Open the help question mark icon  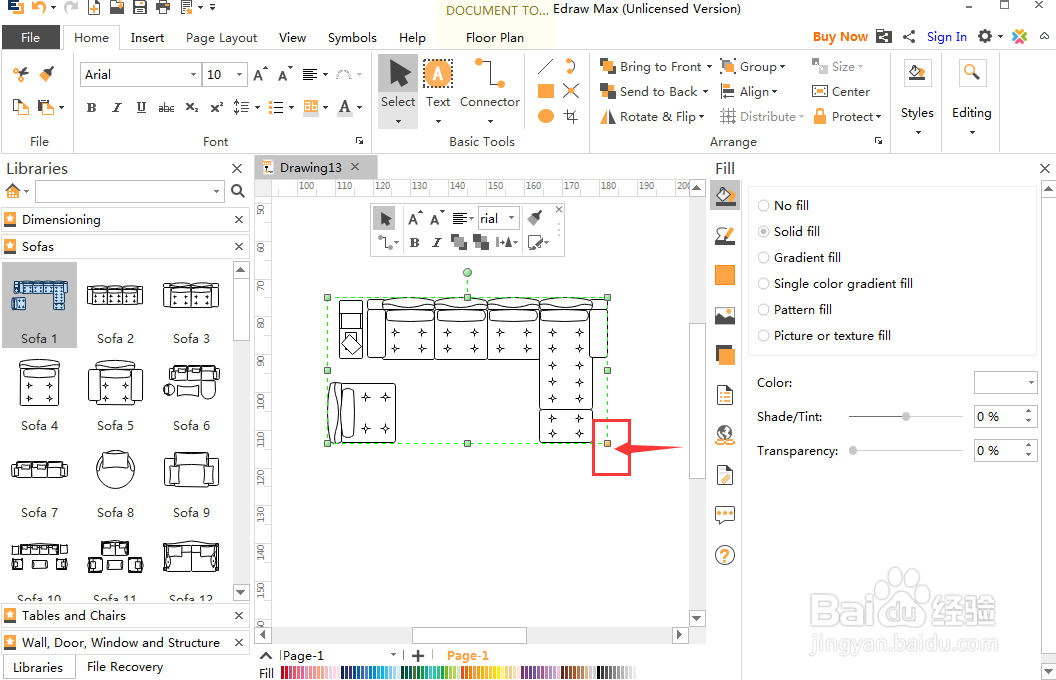[725, 555]
